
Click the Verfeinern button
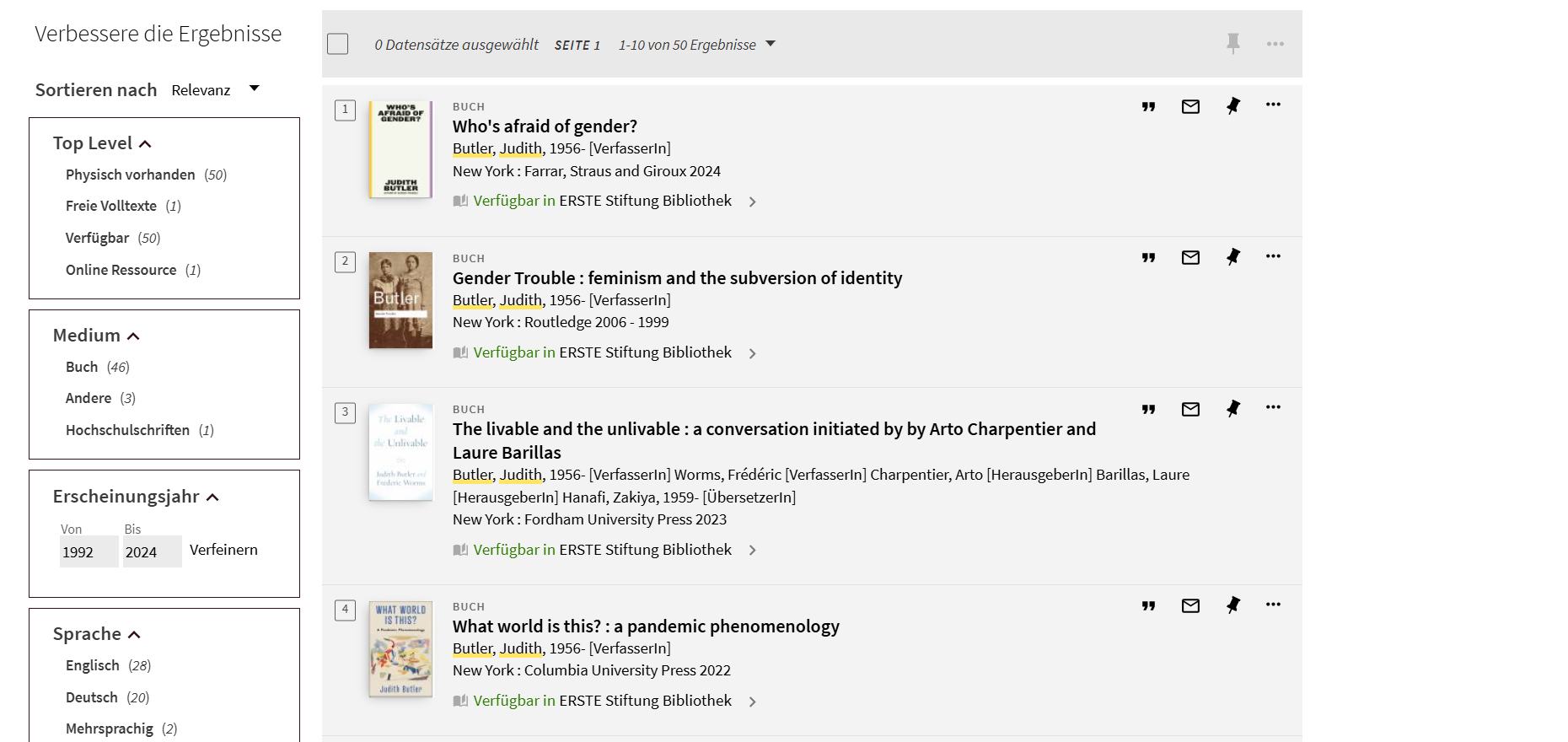coord(223,550)
